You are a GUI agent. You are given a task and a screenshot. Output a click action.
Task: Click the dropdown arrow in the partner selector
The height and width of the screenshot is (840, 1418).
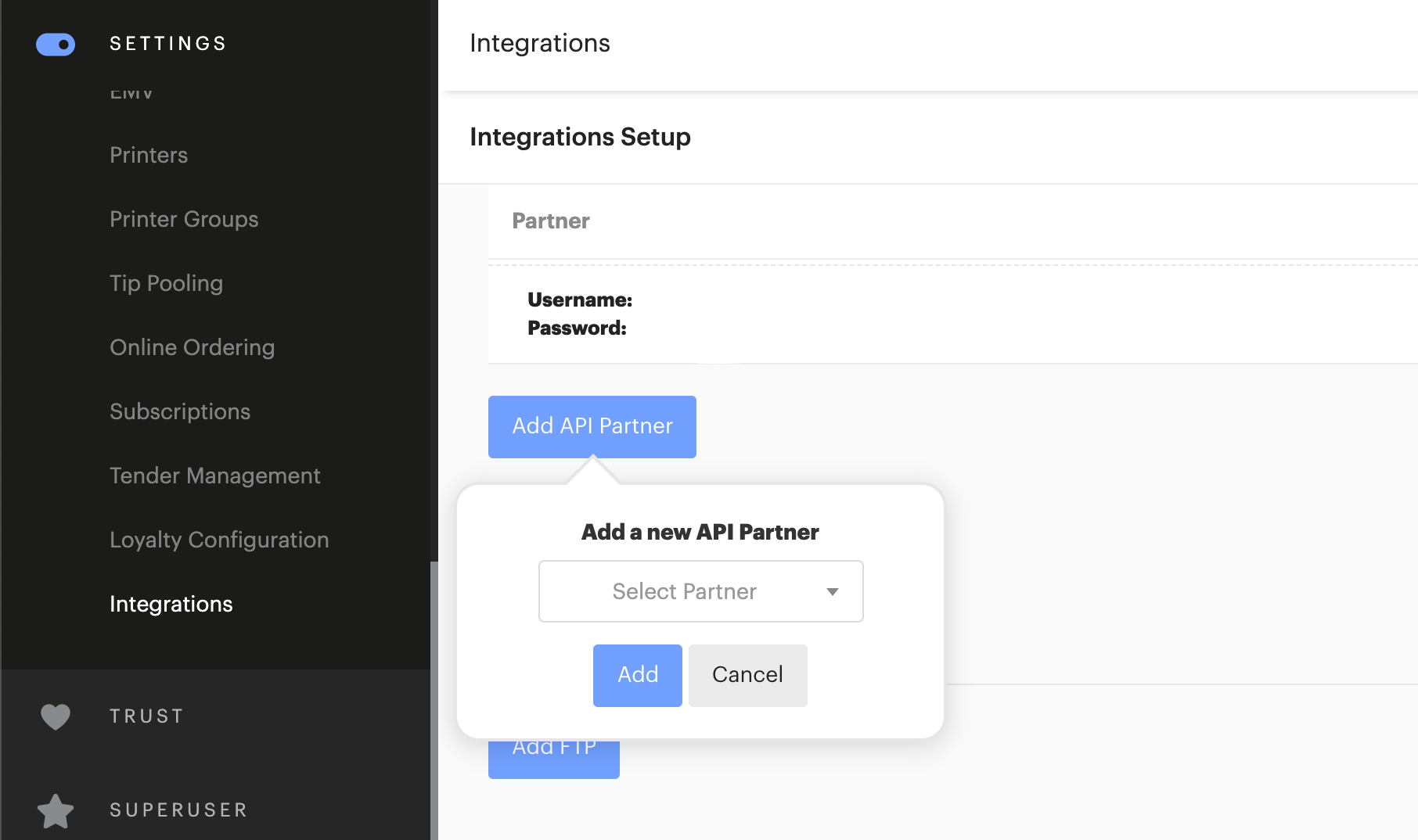coord(832,592)
